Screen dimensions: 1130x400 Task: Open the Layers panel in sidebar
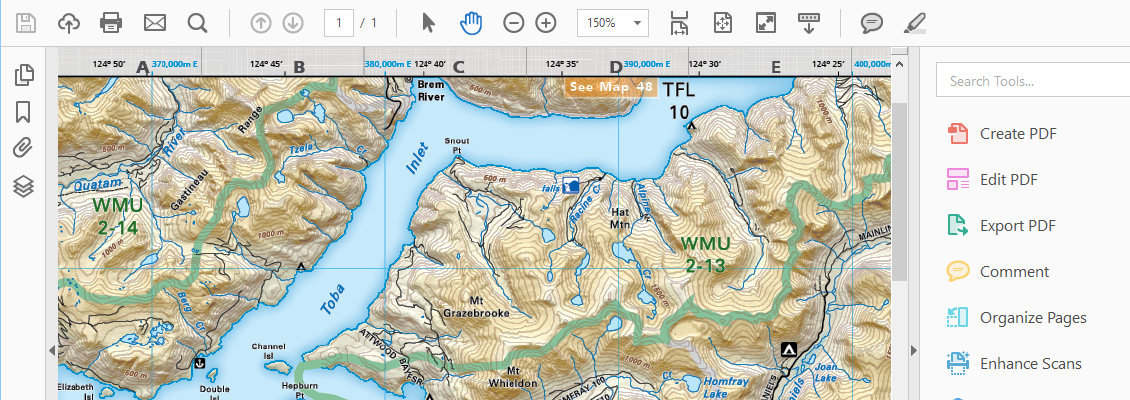click(x=26, y=186)
